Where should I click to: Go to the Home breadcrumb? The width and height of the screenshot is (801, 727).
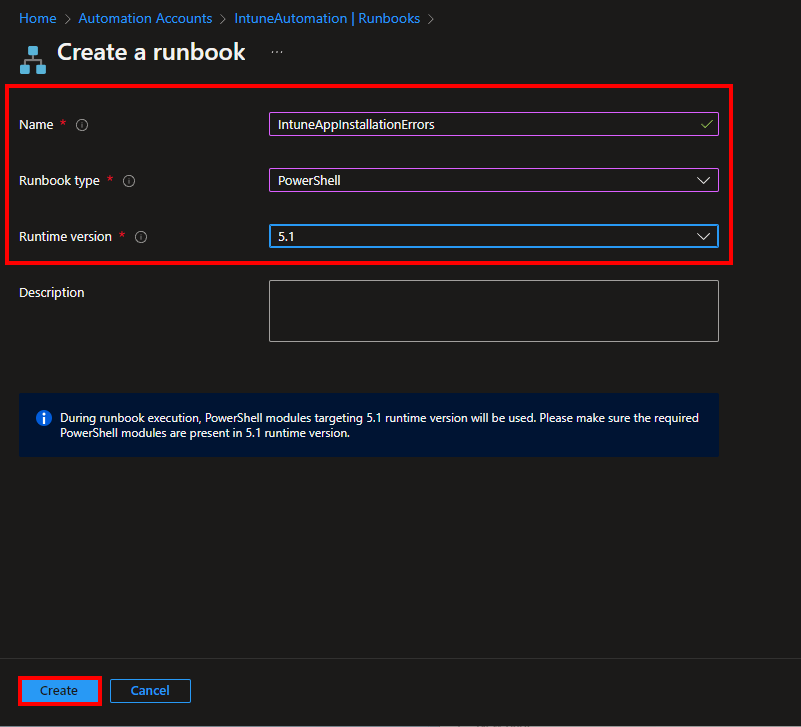point(38,18)
